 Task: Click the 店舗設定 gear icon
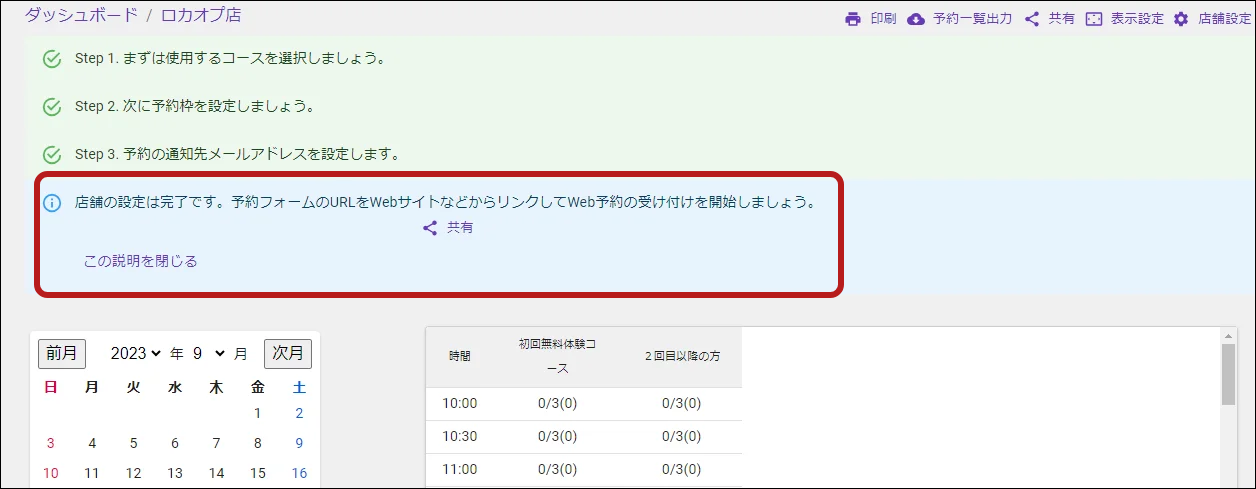pos(1181,19)
